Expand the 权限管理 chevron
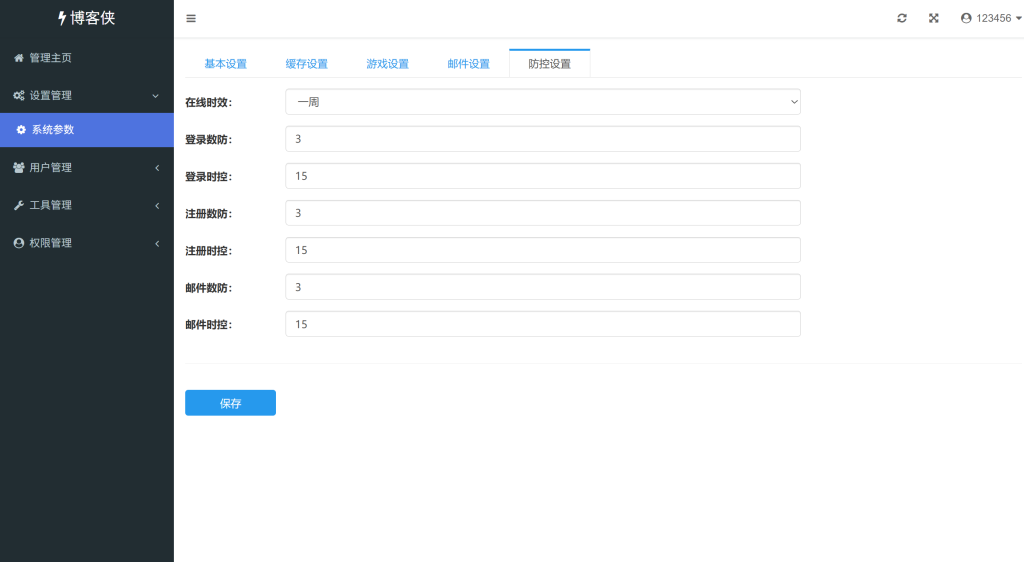This screenshot has width=1024, height=562. pos(157,243)
